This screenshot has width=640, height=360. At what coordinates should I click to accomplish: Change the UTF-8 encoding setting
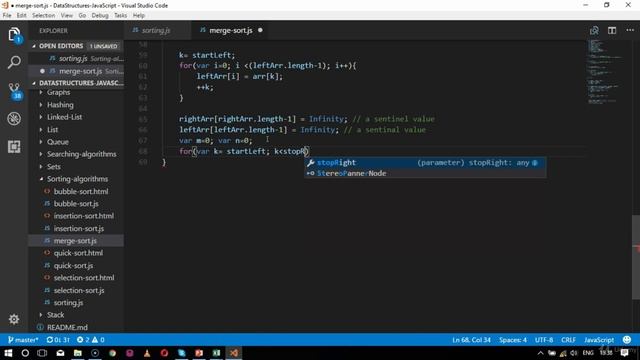(x=544, y=340)
